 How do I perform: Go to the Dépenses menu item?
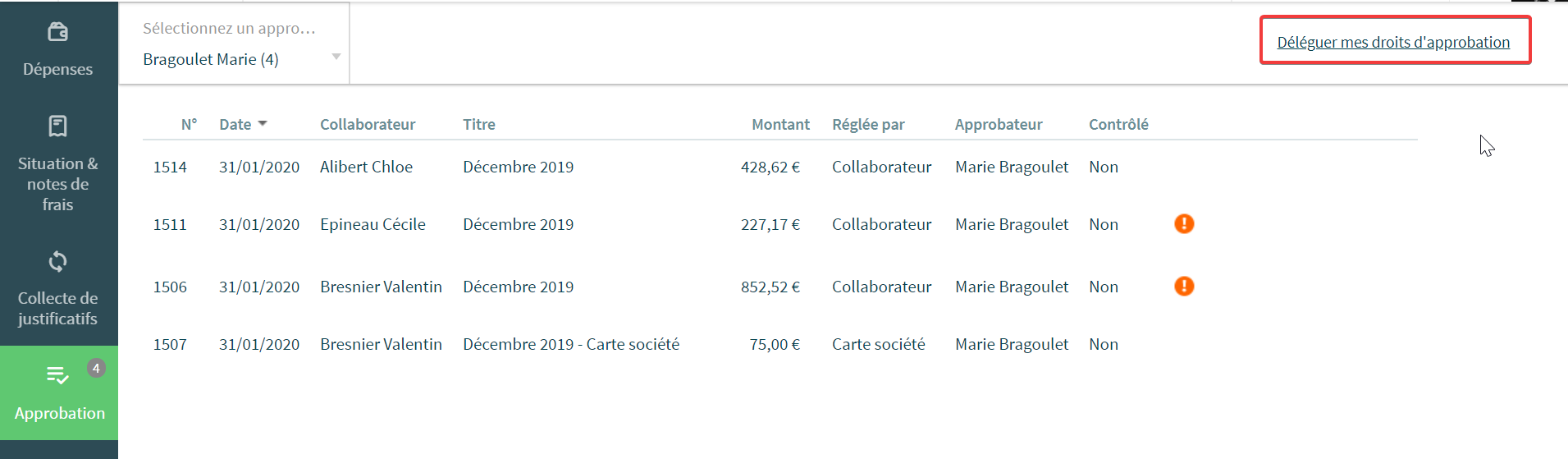tap(58, 49)
